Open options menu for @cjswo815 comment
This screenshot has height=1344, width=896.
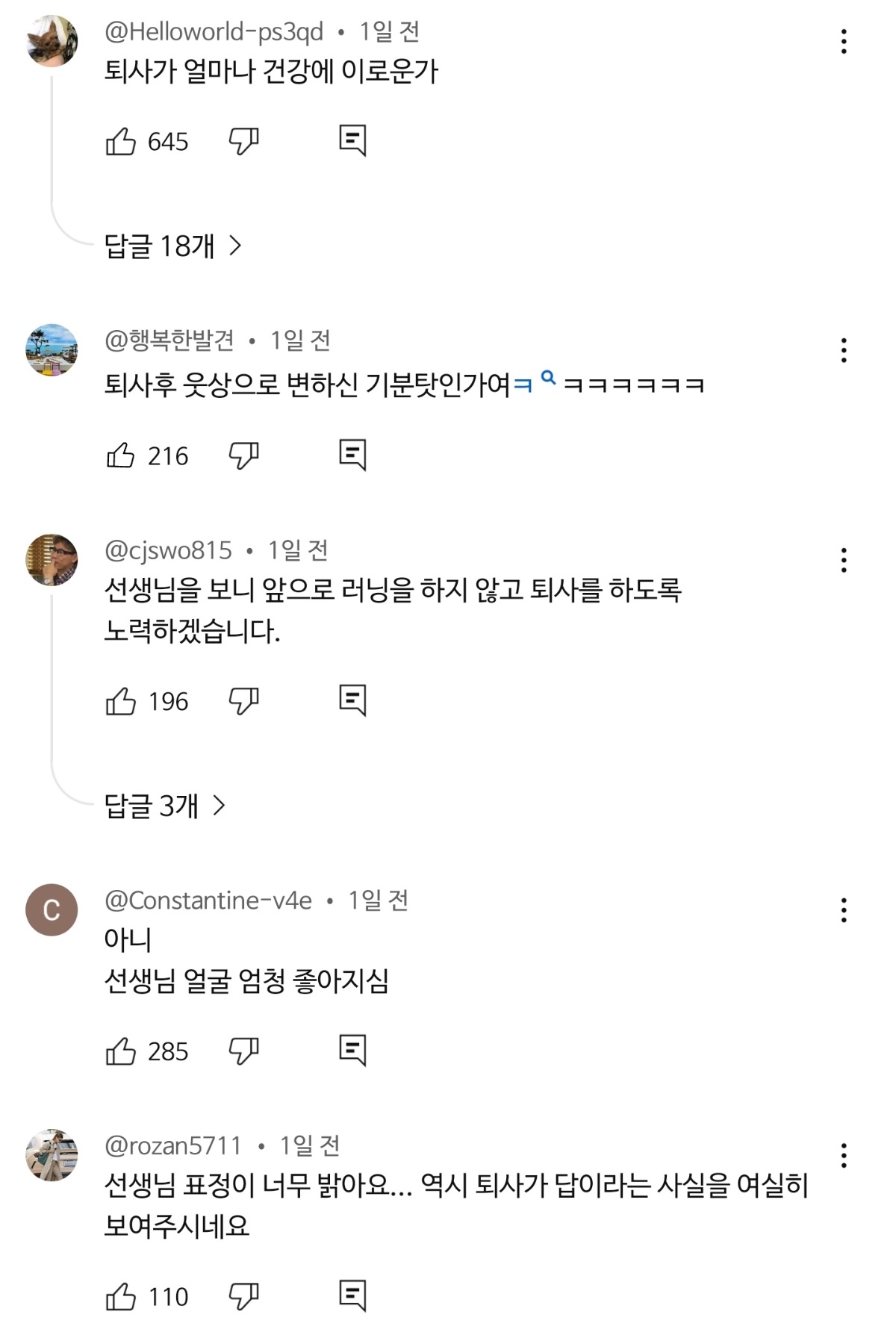[844, 560]
